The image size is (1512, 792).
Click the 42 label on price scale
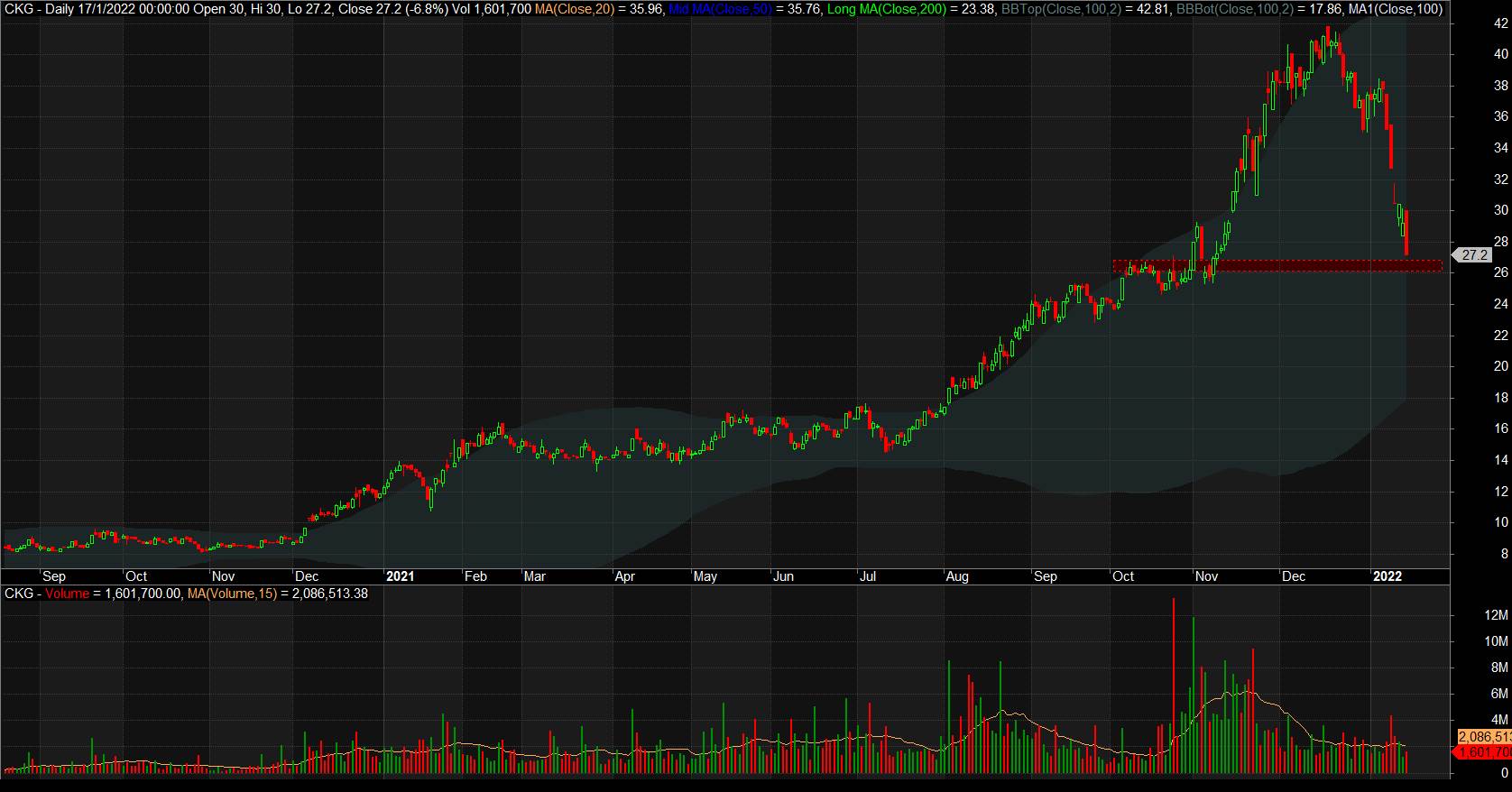click(x=1501, y=24)
